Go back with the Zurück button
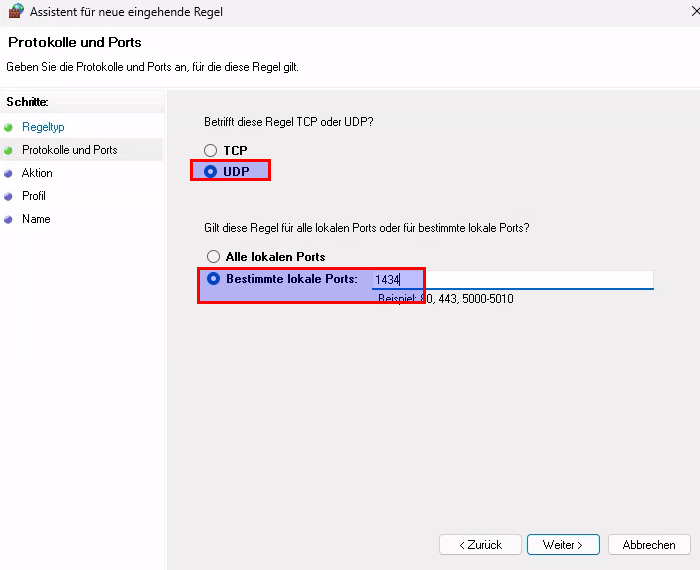 tap(479, 545)
